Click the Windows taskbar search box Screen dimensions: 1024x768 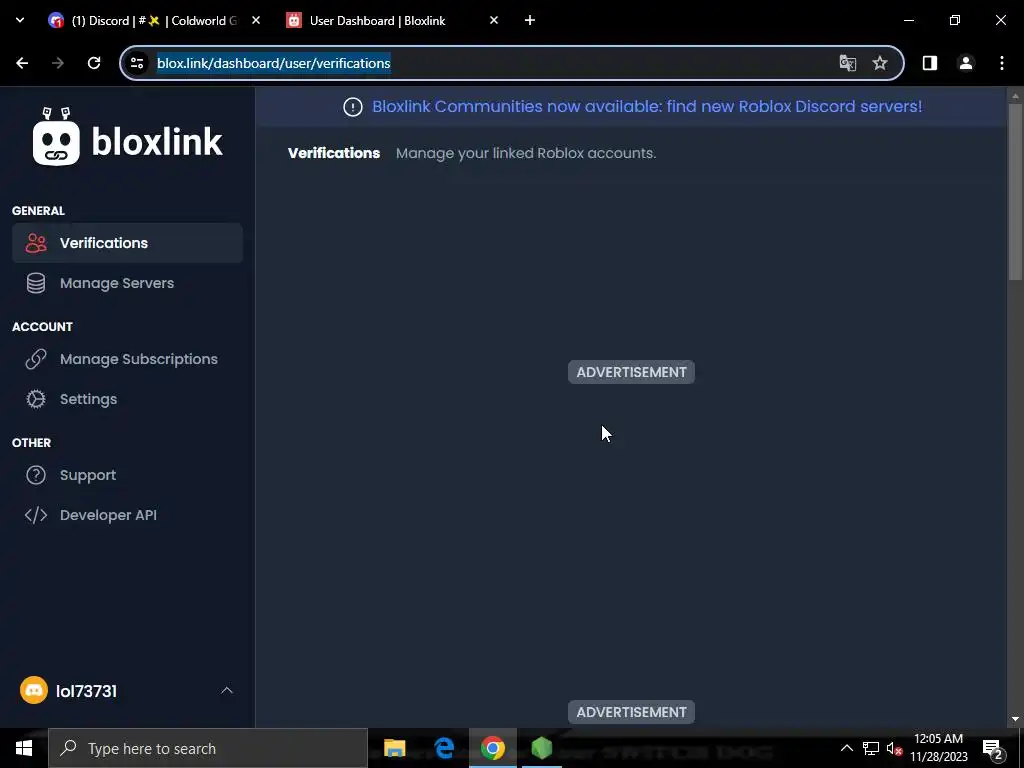(x=208, y=748)
